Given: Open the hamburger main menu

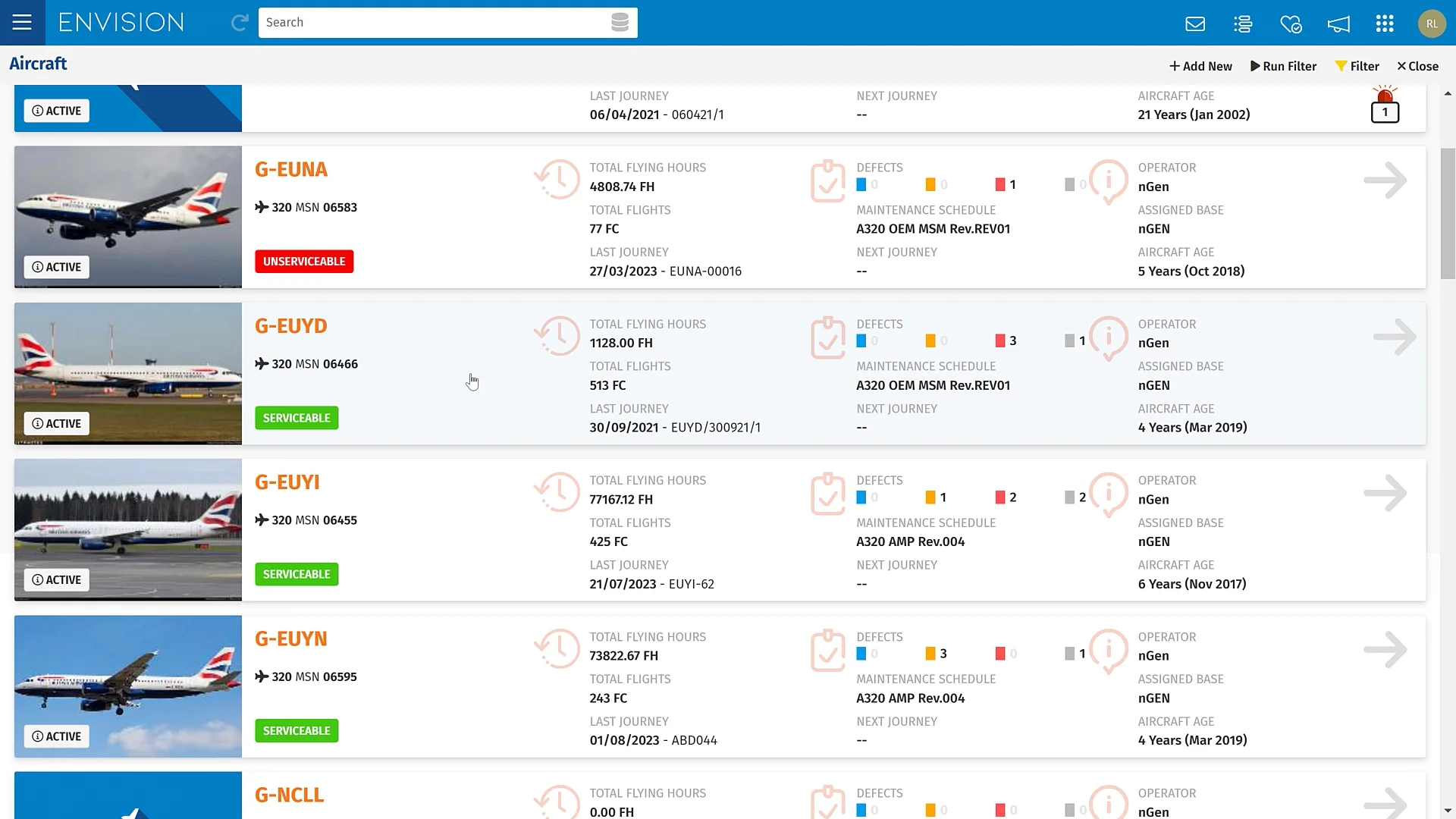Looking at the screenshot, I should 22,22.
